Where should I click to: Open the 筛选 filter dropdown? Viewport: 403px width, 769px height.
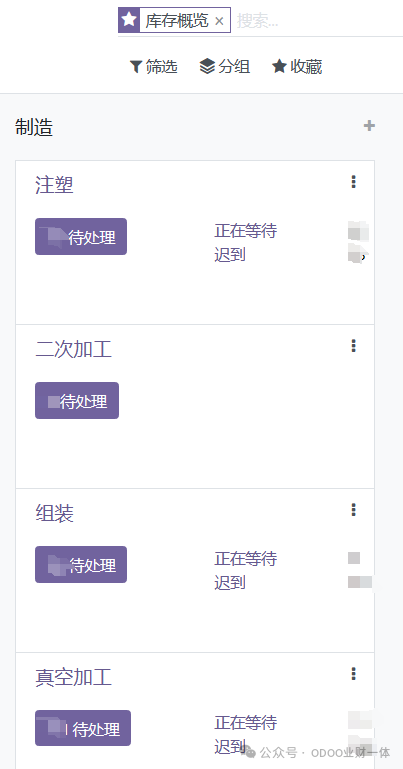pyautogui.click(x=153, y=67)
